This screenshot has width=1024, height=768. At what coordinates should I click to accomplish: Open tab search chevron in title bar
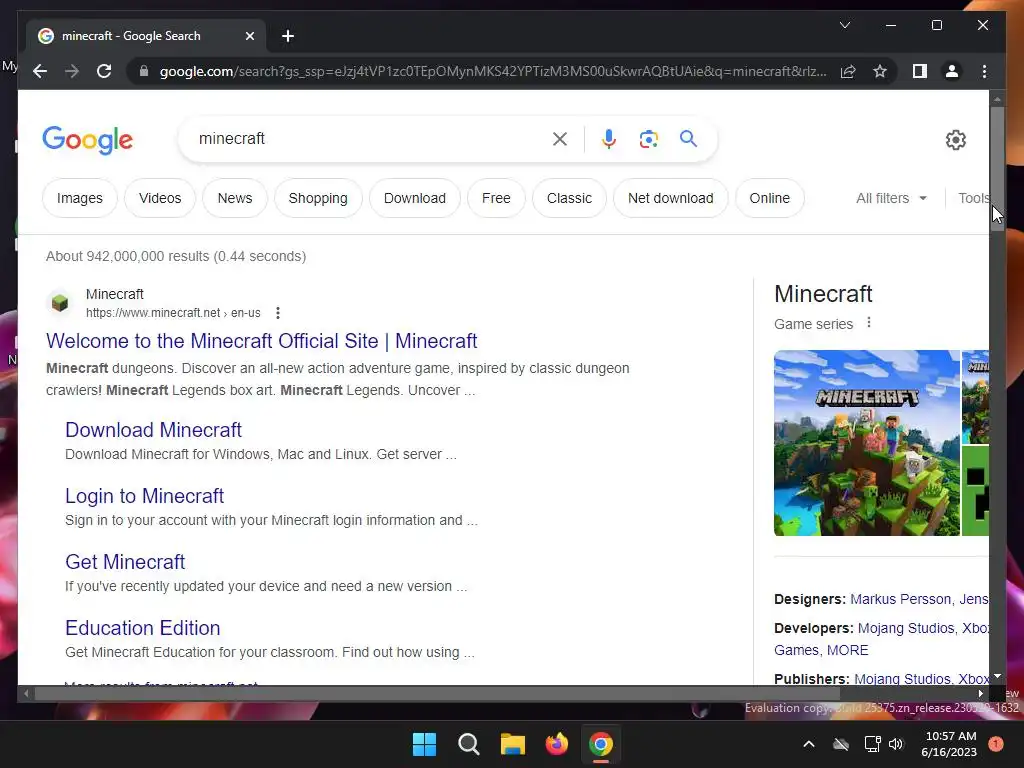coord(844,25)
